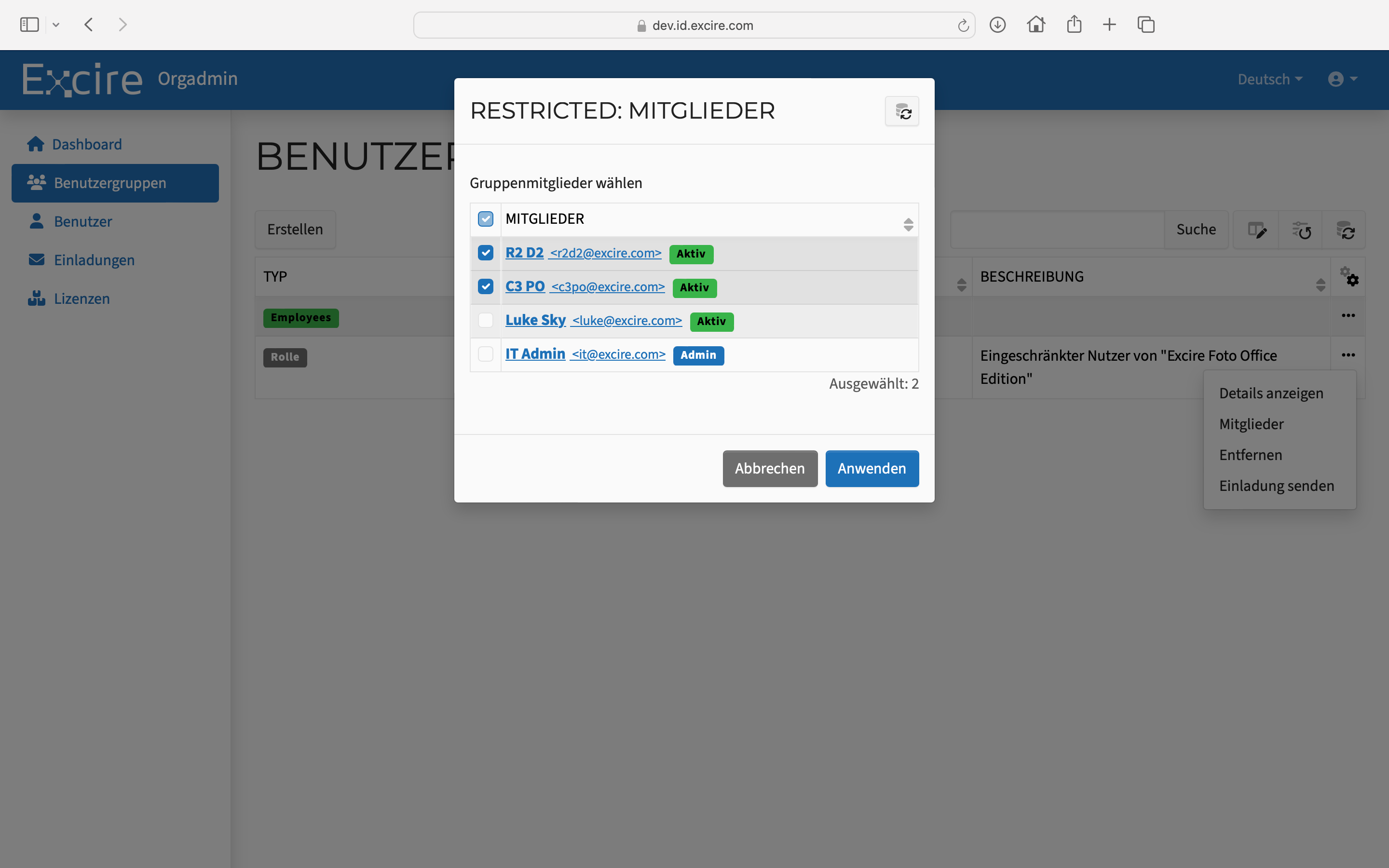Image resolution: width=1389 pixels, height=868 pixels.
Task: Click the search input field
Action: tap(1057, 230)
